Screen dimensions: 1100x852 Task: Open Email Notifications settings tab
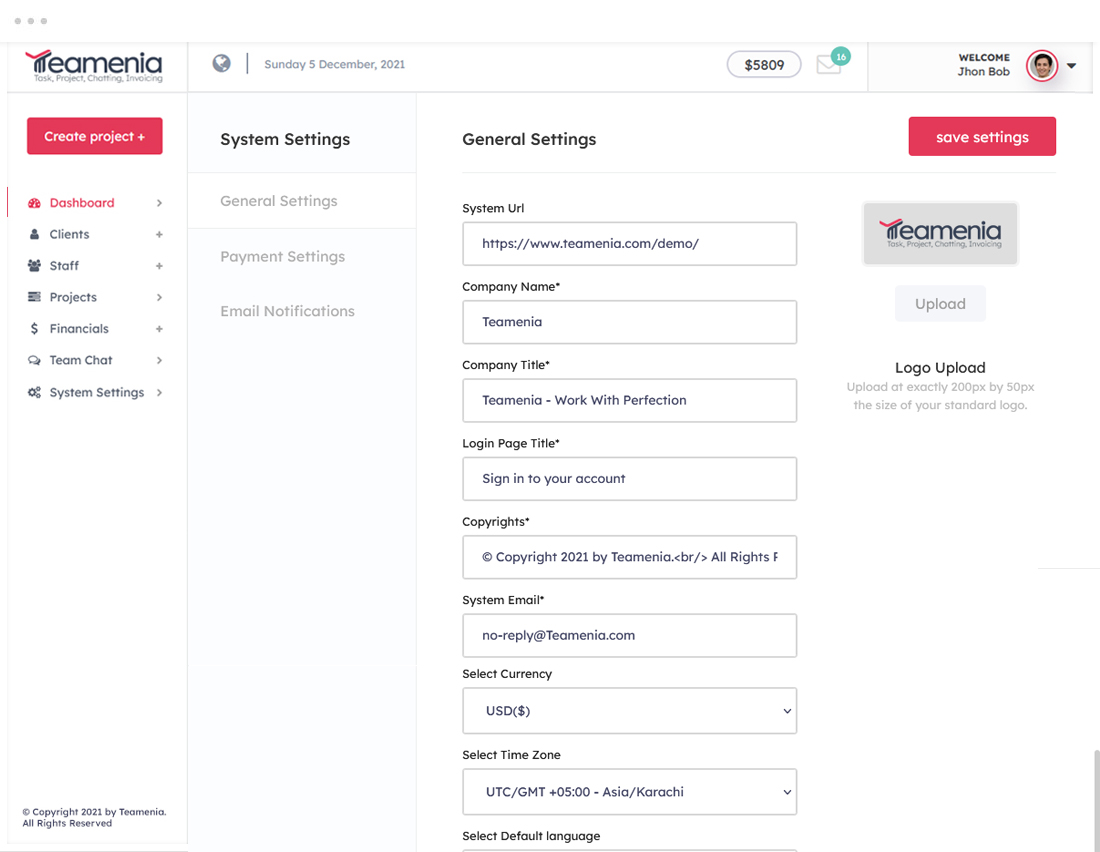[287, 311]
